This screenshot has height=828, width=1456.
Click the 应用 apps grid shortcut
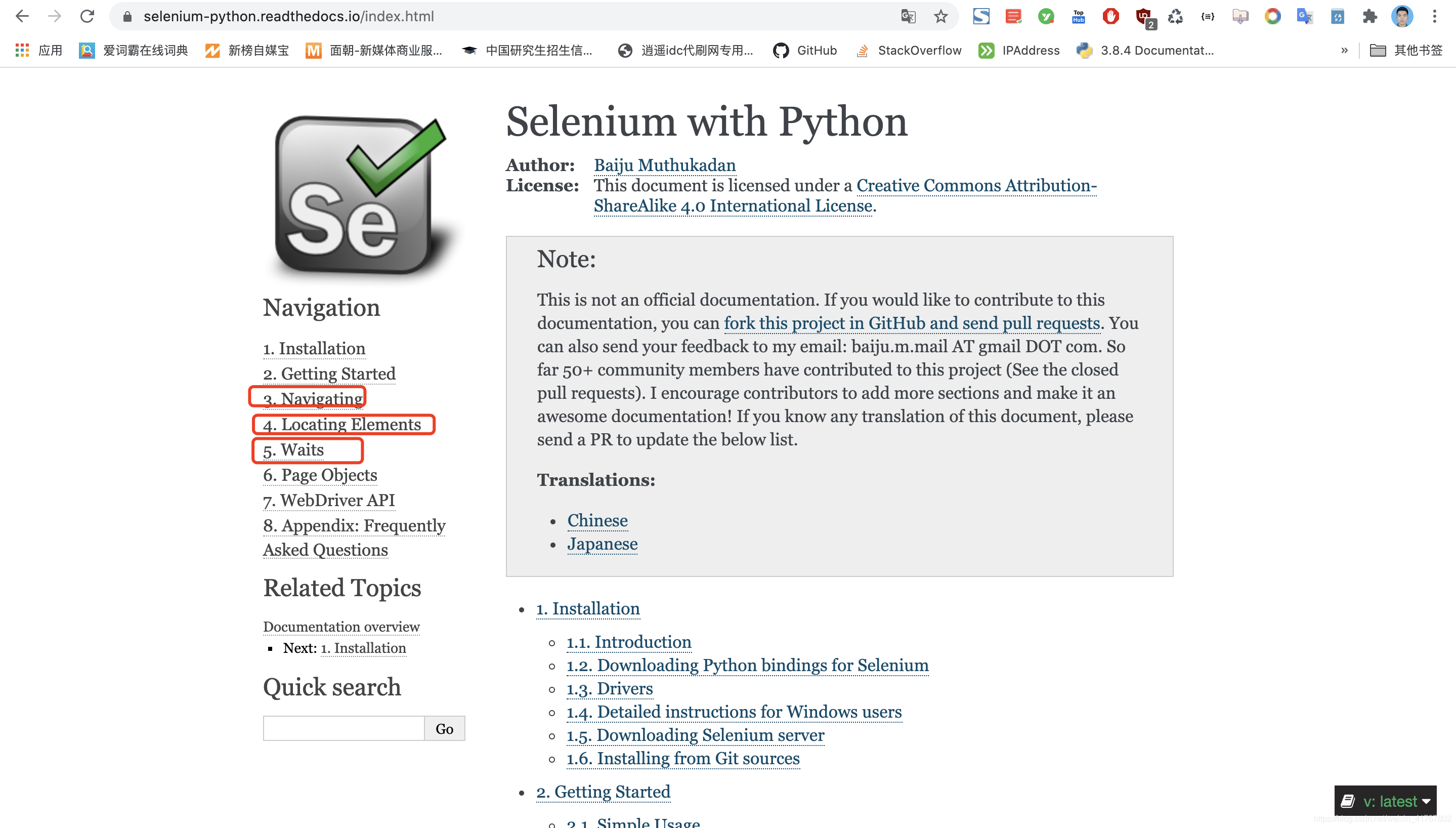[x=38, y=51]
